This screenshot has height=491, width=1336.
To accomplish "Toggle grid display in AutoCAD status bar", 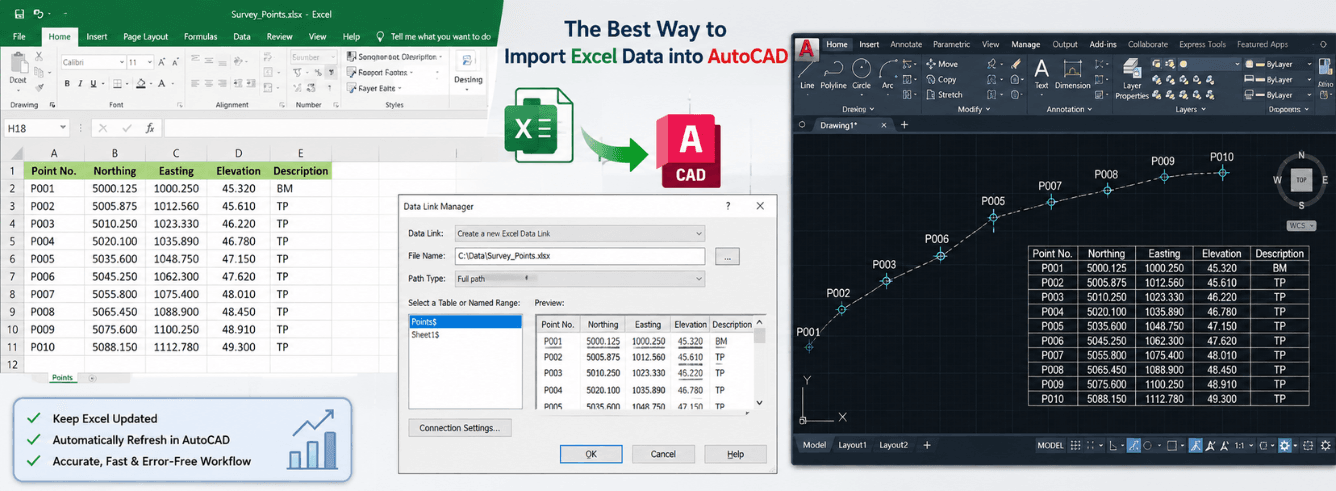I will point(1078,445).
